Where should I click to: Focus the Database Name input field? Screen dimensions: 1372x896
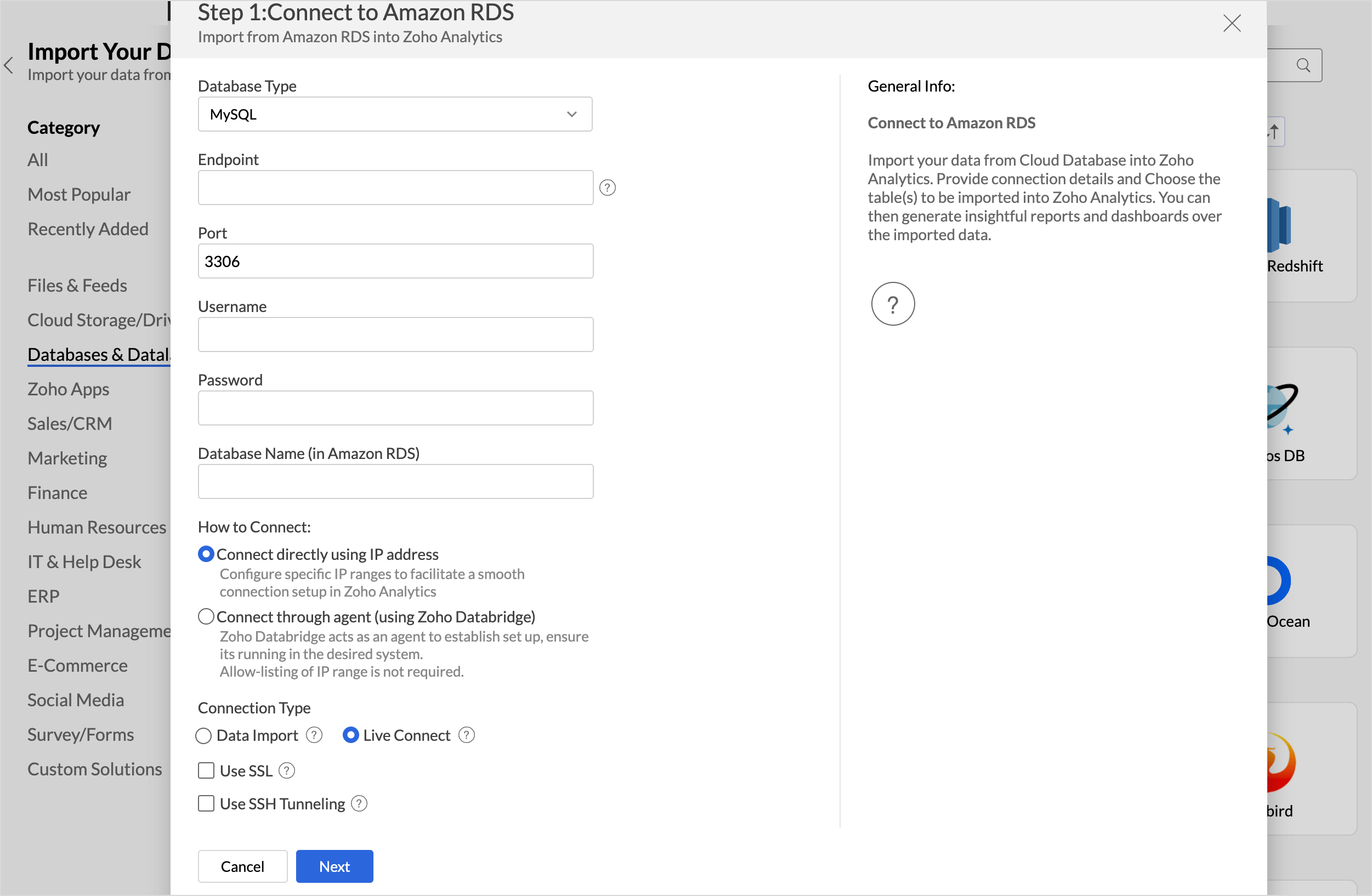pyautogui.click(x=395, y=481)
